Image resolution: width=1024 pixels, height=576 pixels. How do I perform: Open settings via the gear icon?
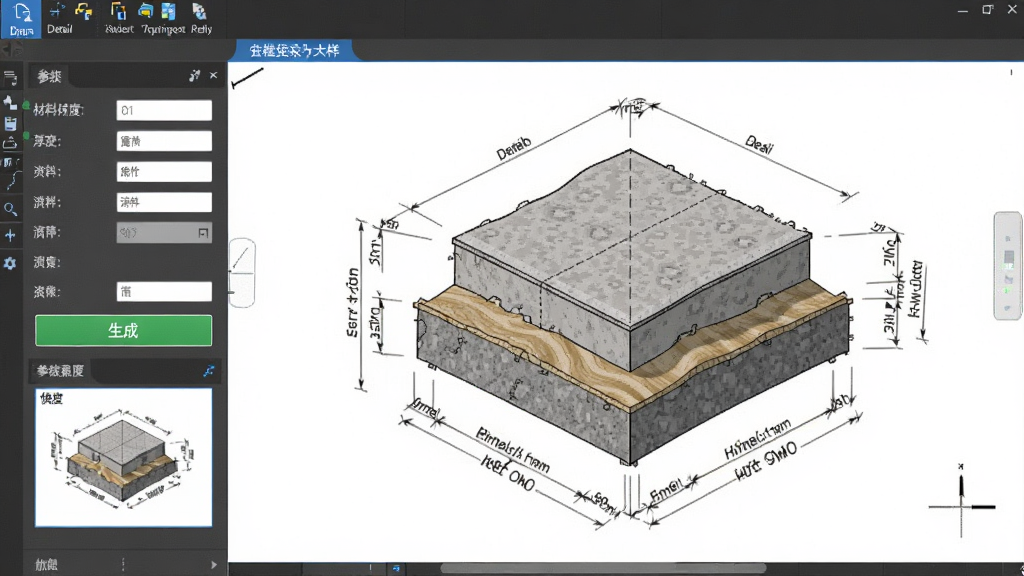tap(10, 263)
